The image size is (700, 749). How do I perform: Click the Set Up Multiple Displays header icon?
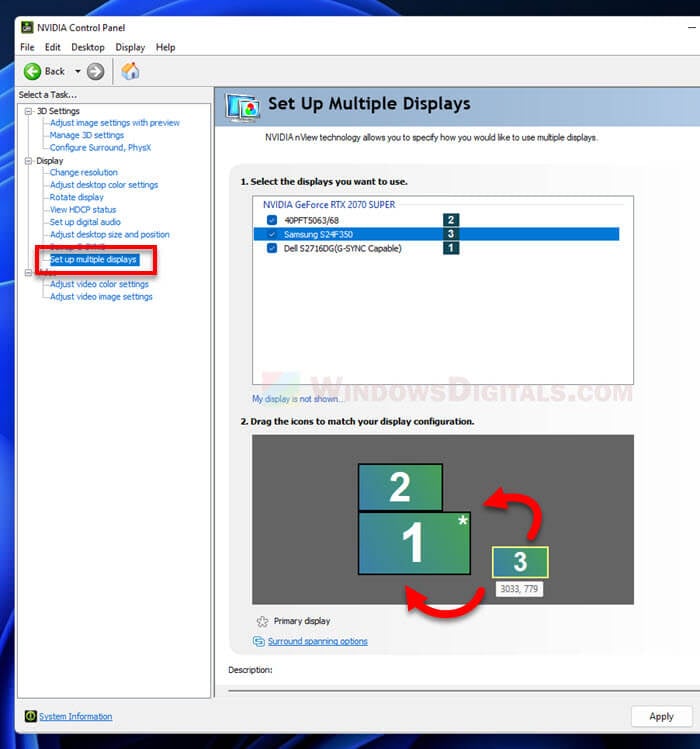click(243, 108)
